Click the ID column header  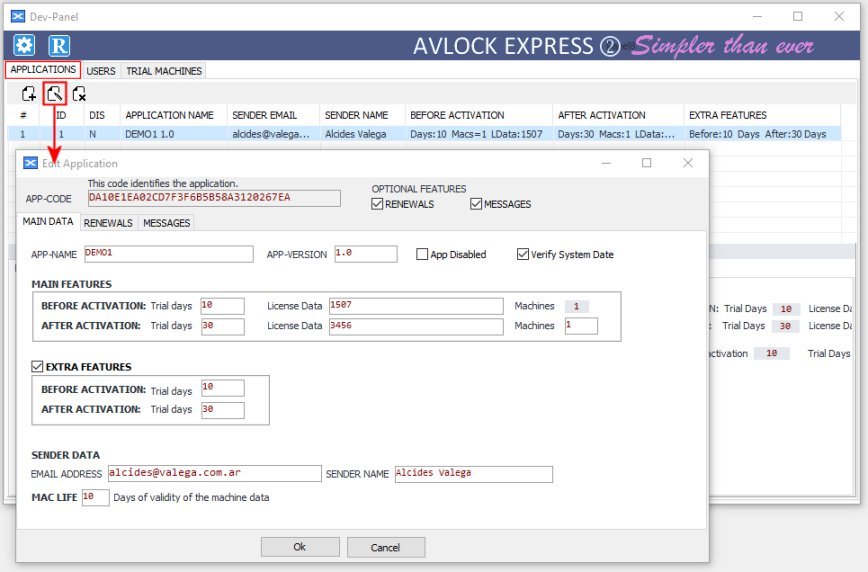point(61,115)
